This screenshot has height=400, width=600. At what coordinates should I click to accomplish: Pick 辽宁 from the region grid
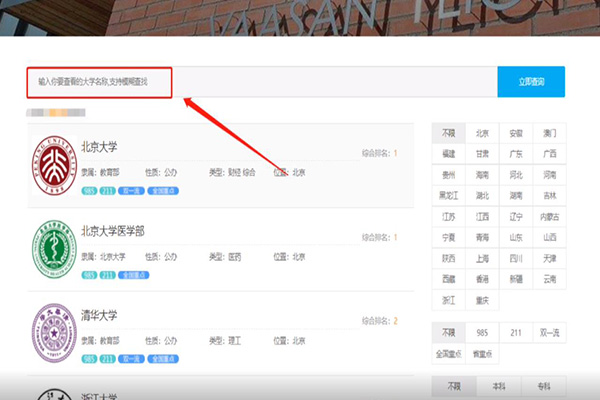tap(516, 217)
